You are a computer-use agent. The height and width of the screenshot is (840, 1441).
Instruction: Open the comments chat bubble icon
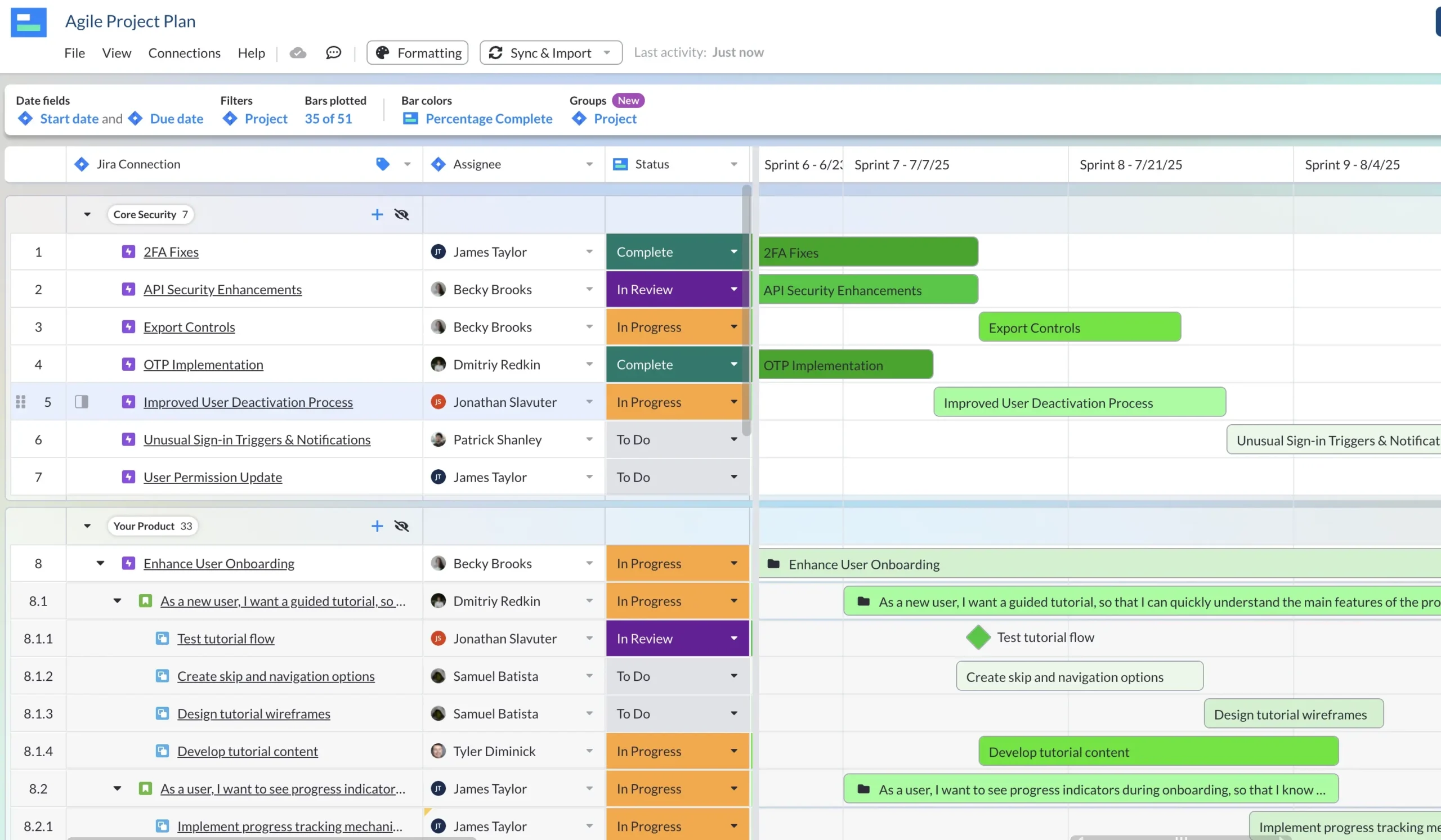(333, 52)
